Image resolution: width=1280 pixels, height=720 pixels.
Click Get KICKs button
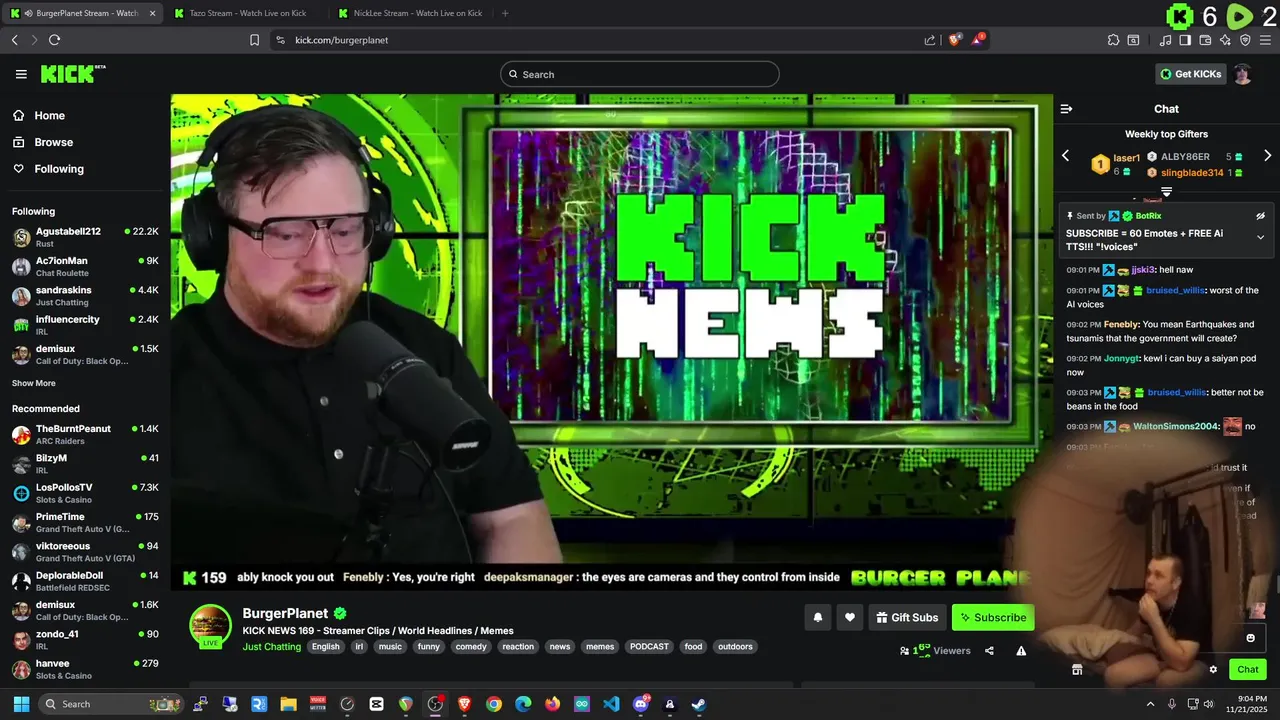click(1189, 74)
